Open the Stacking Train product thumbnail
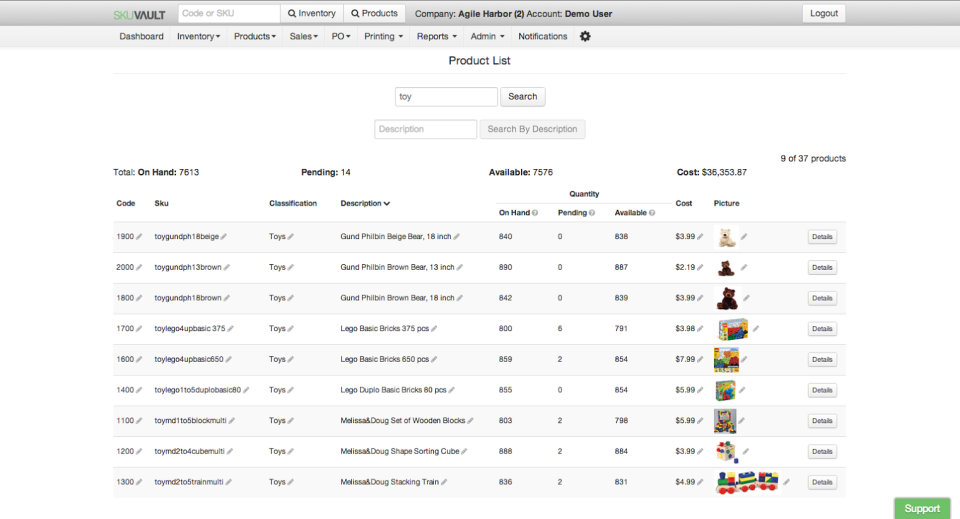This screenshot has width=960, height=519. [x=747, y=482]
